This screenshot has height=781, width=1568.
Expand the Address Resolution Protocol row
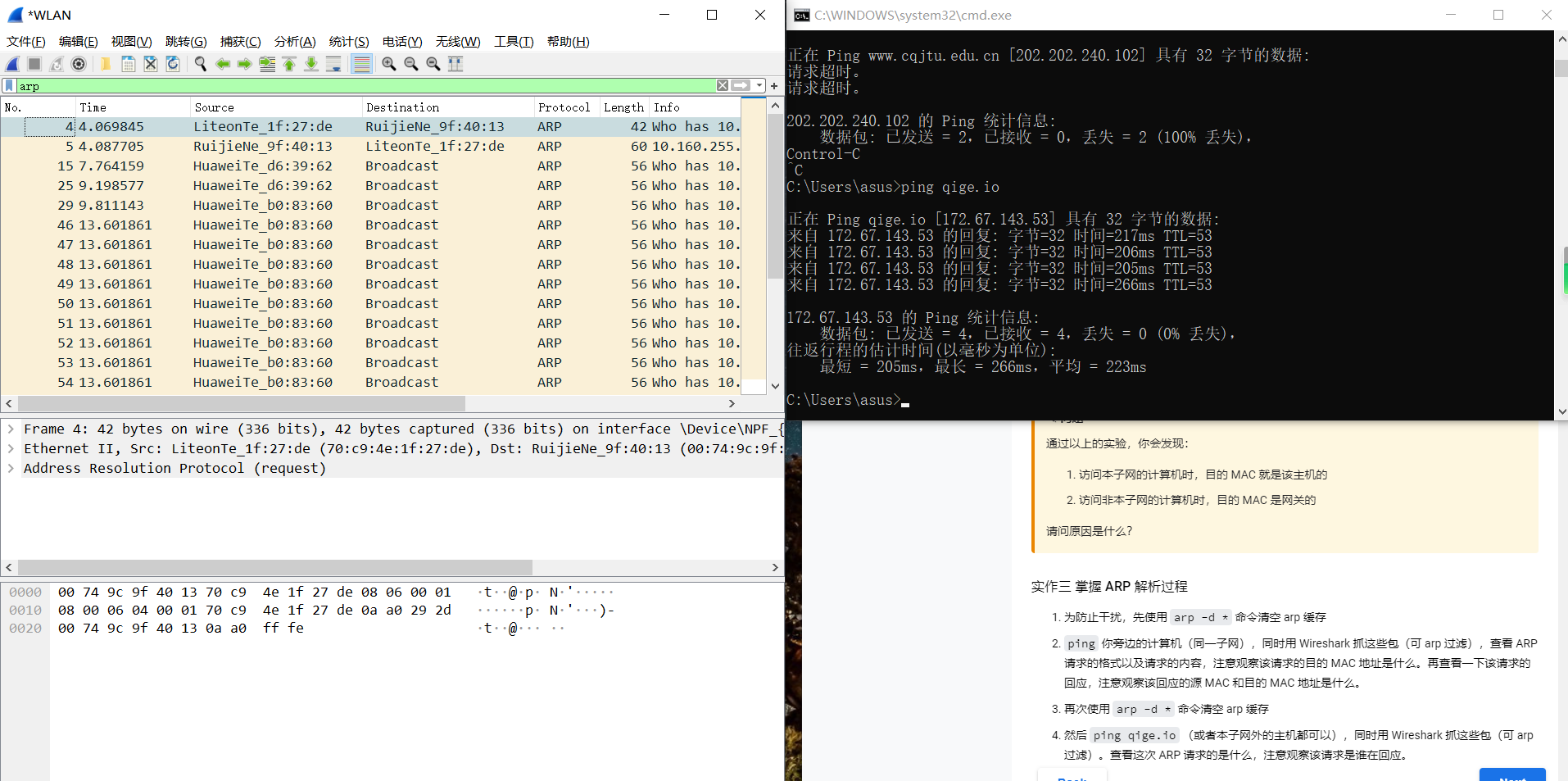point(11,468)
